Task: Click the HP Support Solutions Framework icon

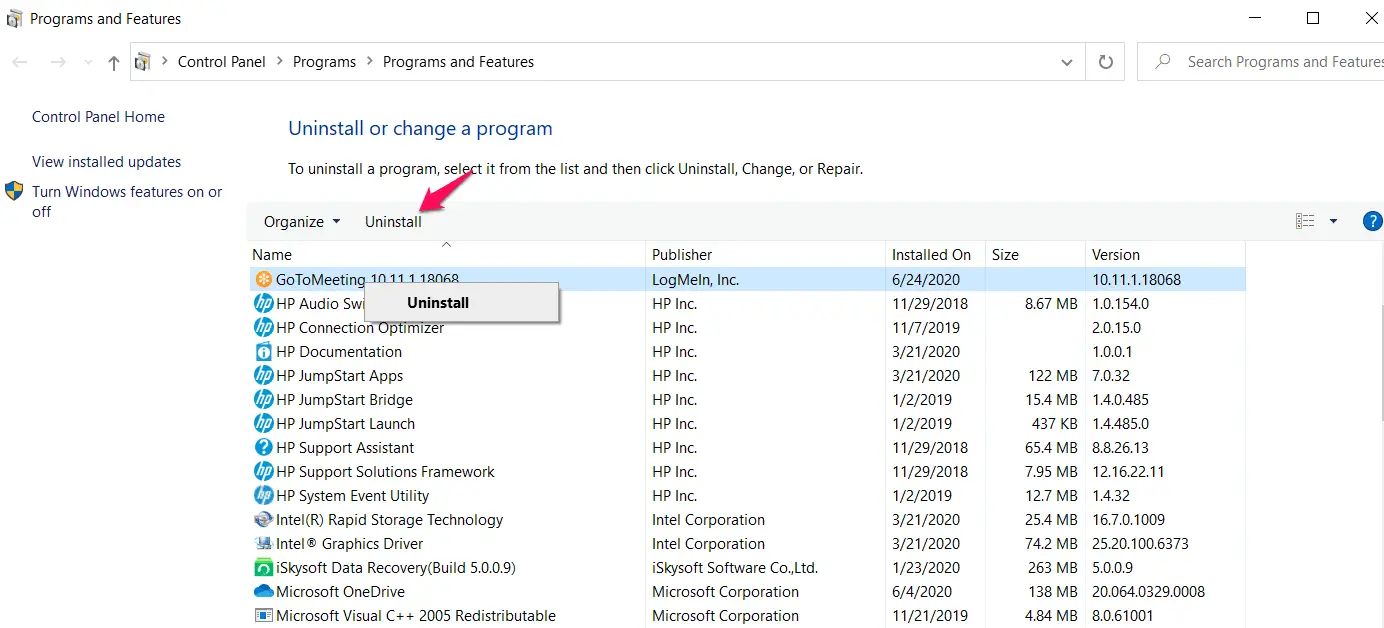Action: pos(264,471)
